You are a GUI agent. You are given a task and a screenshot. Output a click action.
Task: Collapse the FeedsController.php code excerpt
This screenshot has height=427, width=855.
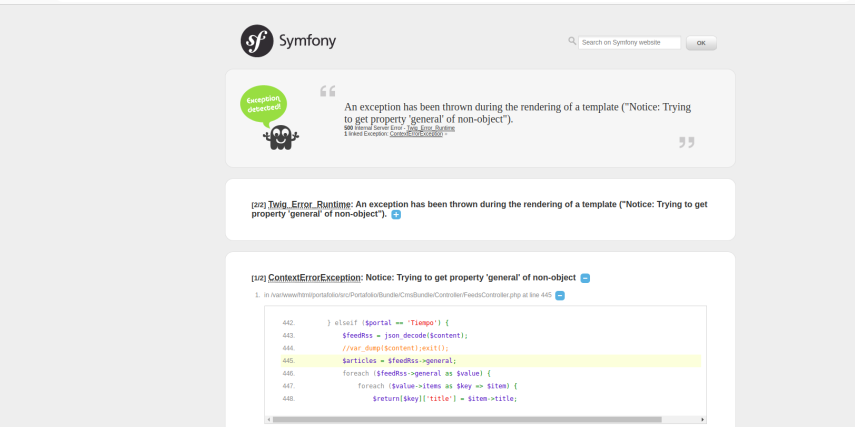pyautogui.click(x=560, y=295)
